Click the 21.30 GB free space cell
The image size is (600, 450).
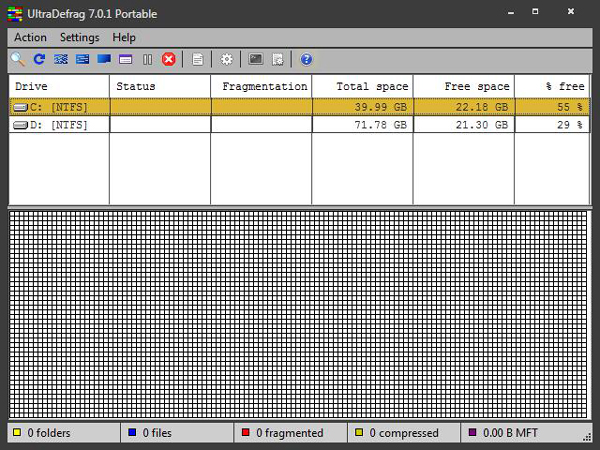click(464, 125)
